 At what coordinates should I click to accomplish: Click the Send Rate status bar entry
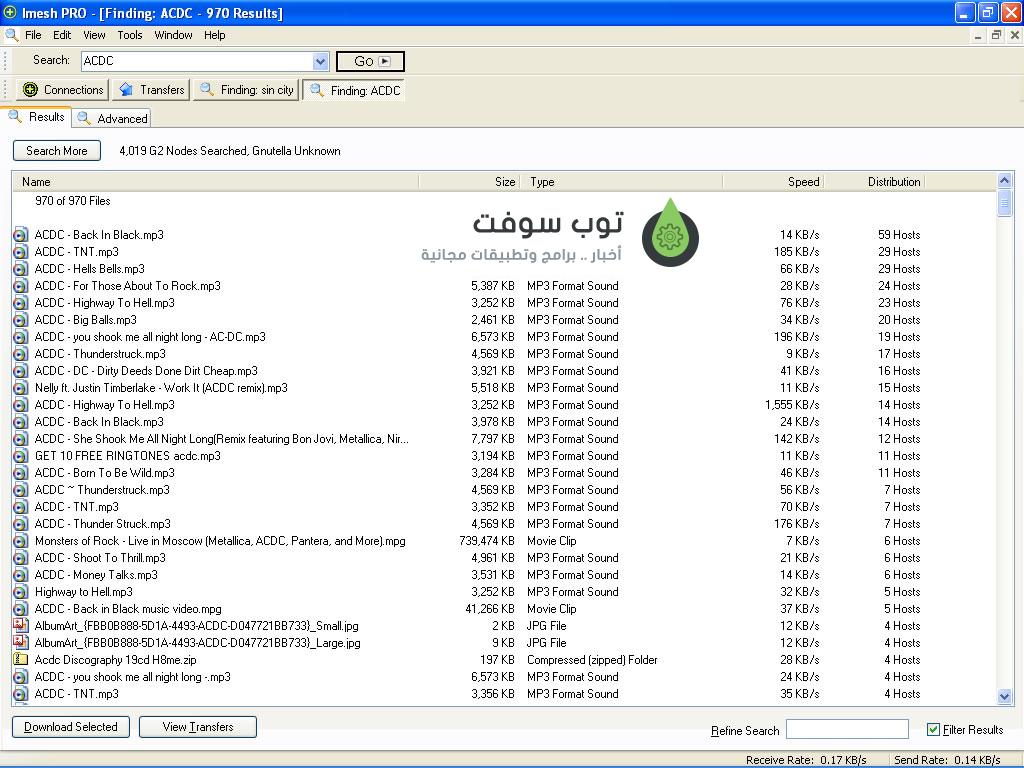[947, 760]
